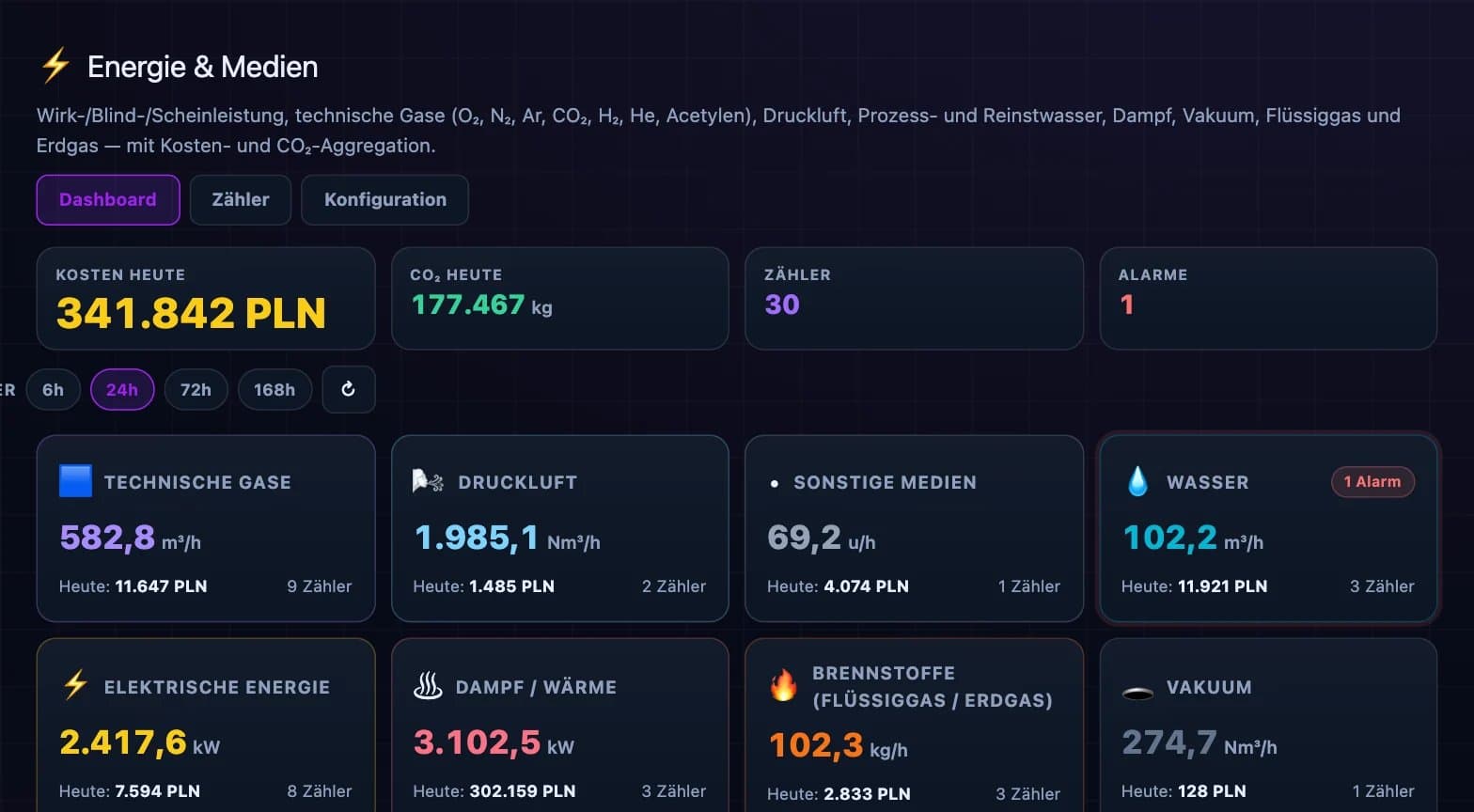The height and width of the screenshot is (812, 1474).
Task: Click the Sonstige Medien value 69,2
Action: 804,538
